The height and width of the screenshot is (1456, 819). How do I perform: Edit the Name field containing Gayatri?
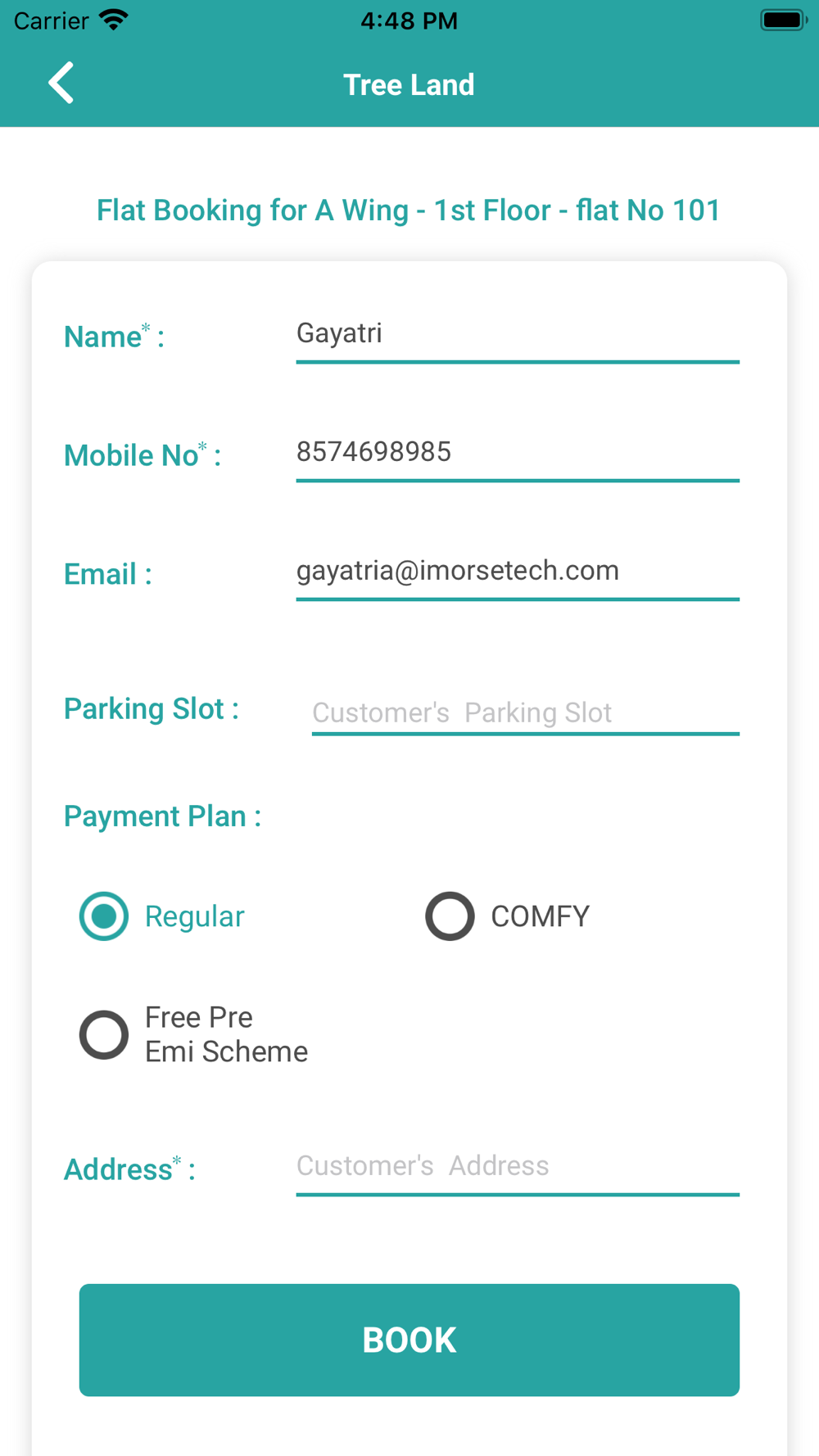click(x=517, y=334)
